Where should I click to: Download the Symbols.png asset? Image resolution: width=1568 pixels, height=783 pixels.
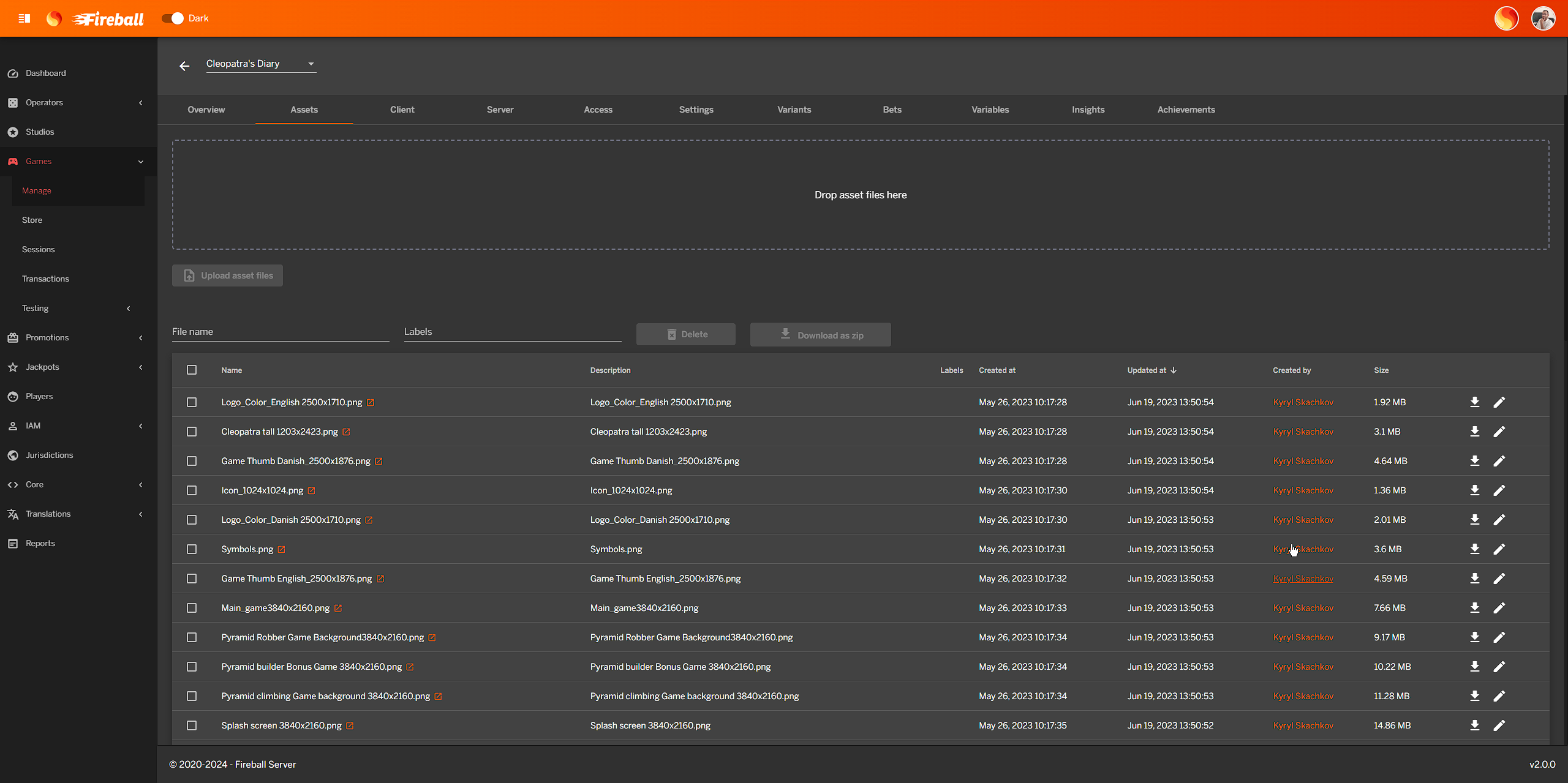(x=1474, y=549)
